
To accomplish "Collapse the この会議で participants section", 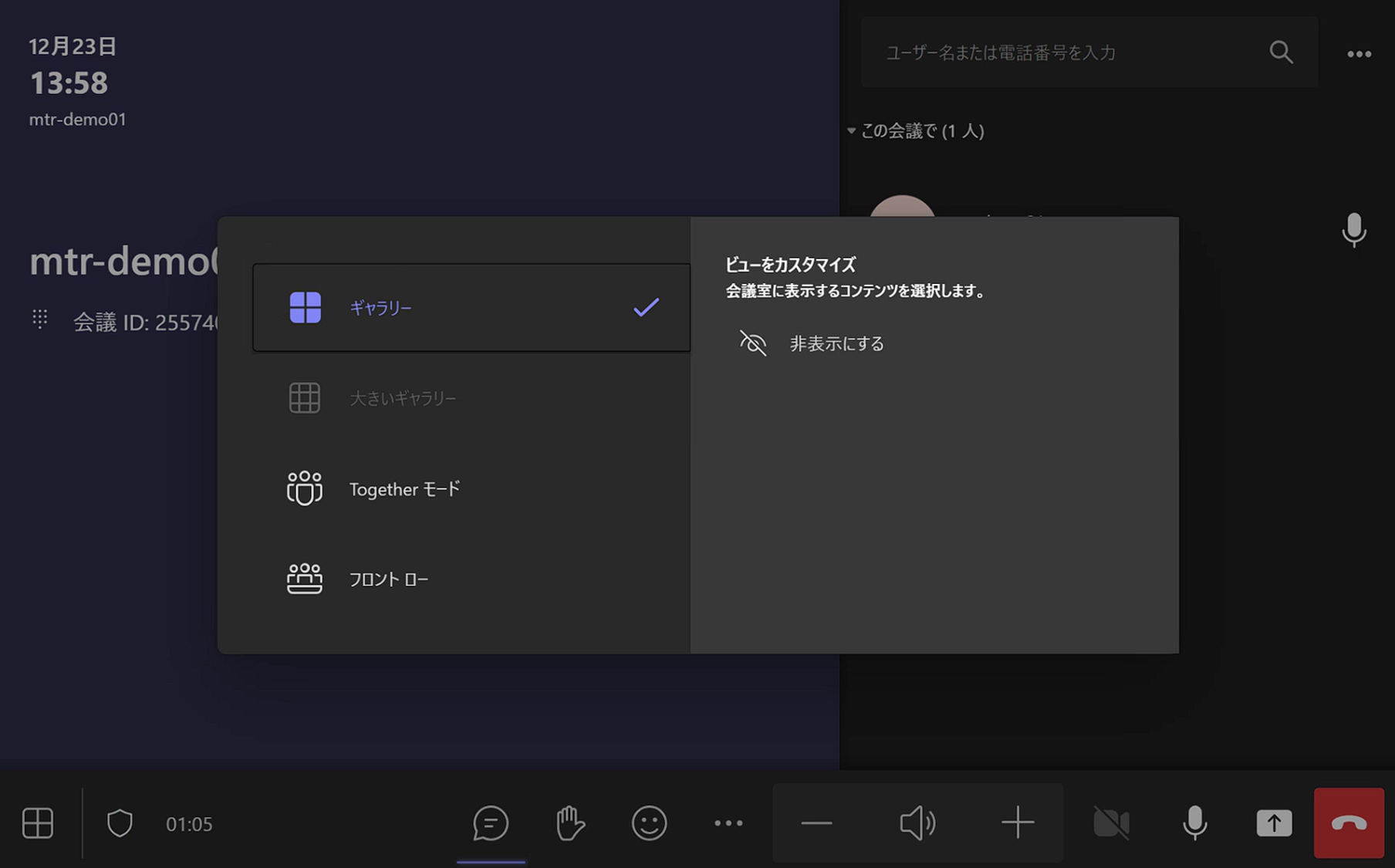I will (852, 130).
